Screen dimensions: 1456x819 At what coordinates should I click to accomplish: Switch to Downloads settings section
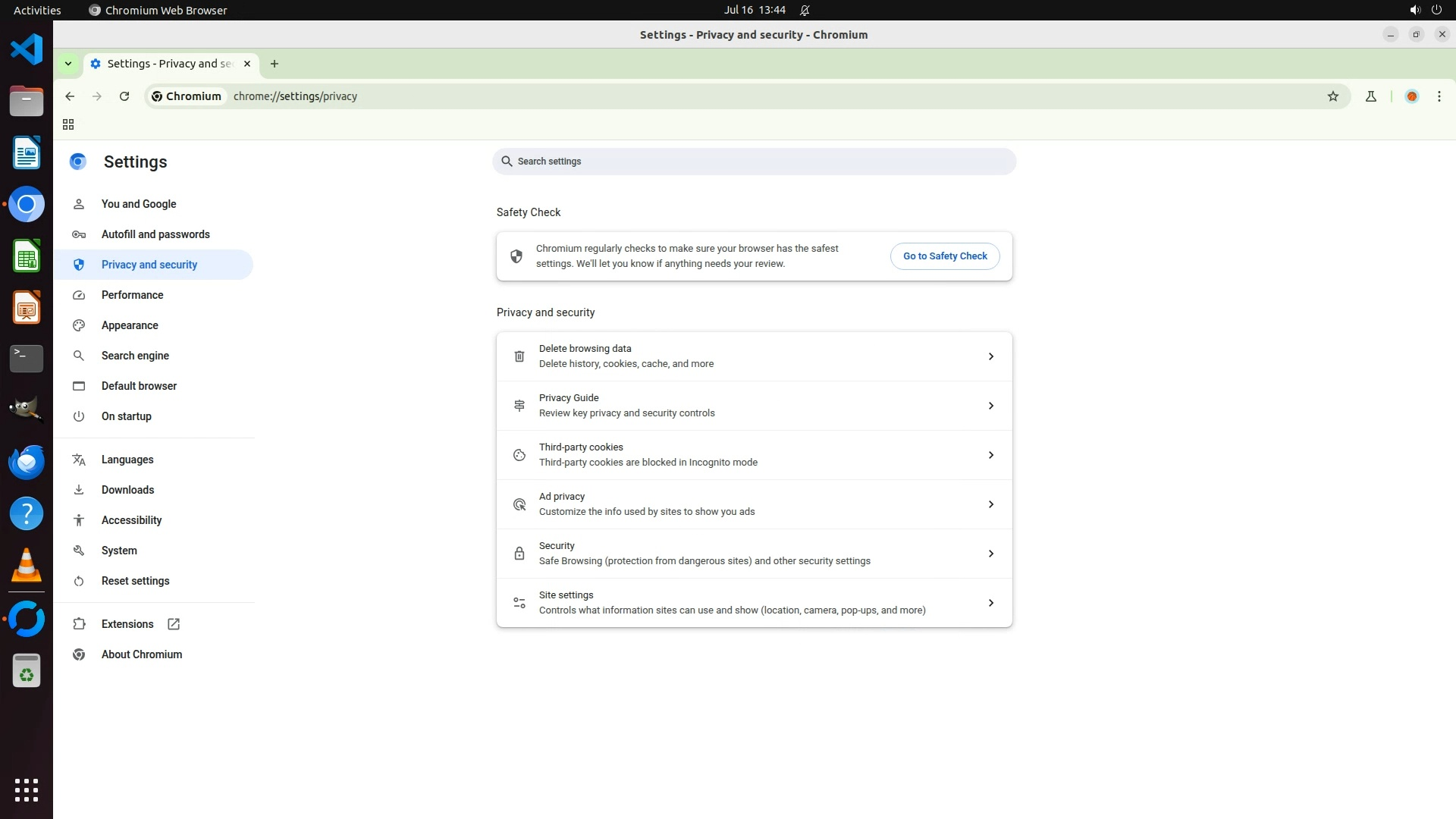(x=127, y=490)
